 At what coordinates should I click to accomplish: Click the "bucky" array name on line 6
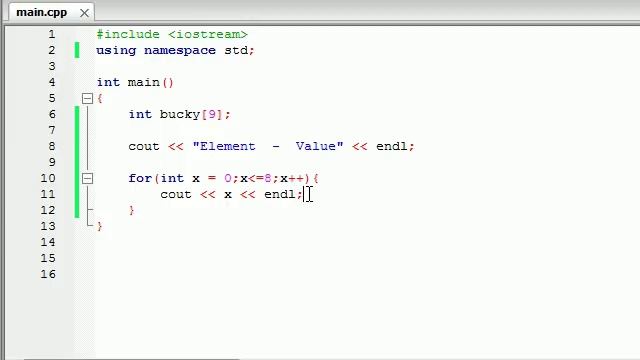coord(180,114)
